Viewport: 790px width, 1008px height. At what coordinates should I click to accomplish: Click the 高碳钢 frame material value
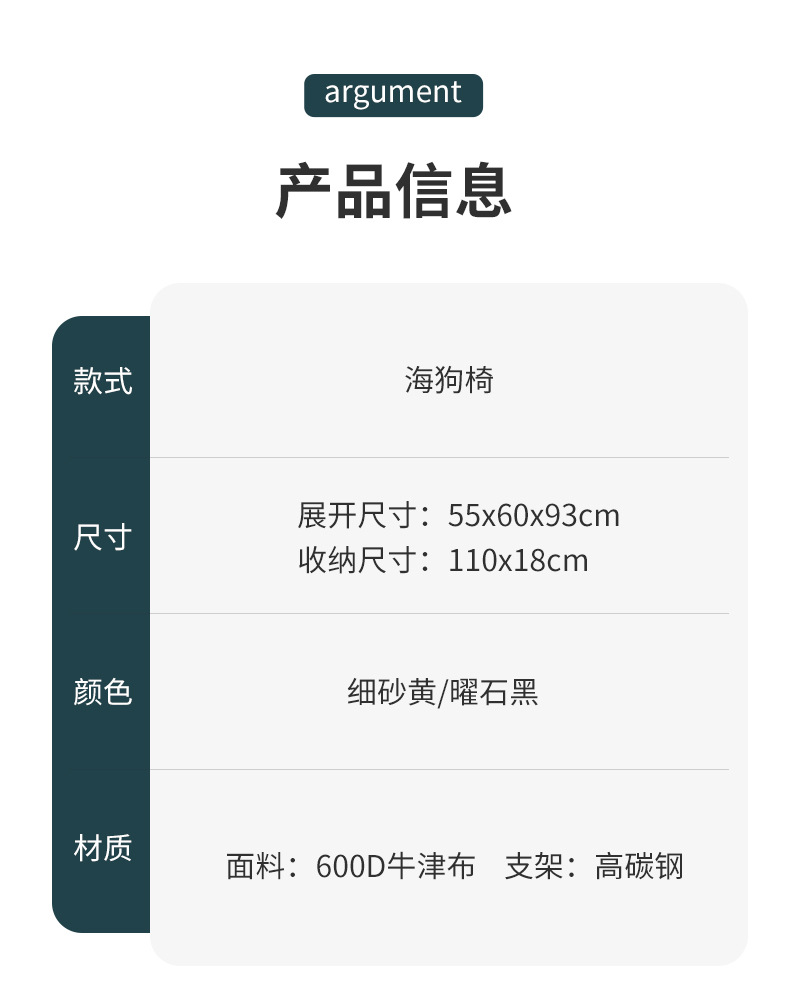pos(639,866)
